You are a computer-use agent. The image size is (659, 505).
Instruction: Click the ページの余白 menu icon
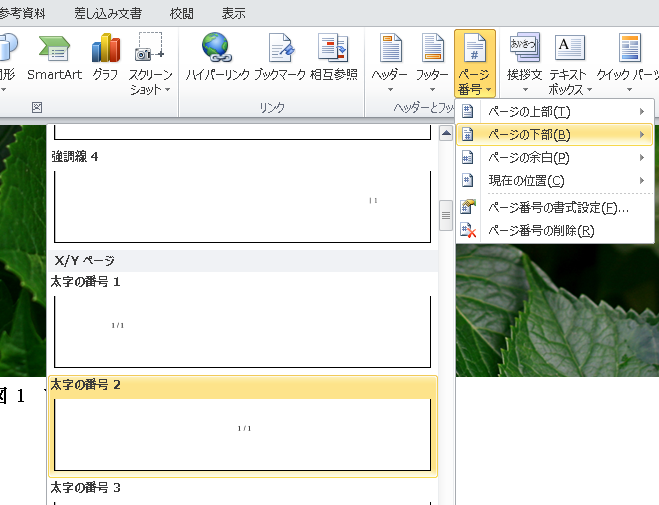(467, 158)
